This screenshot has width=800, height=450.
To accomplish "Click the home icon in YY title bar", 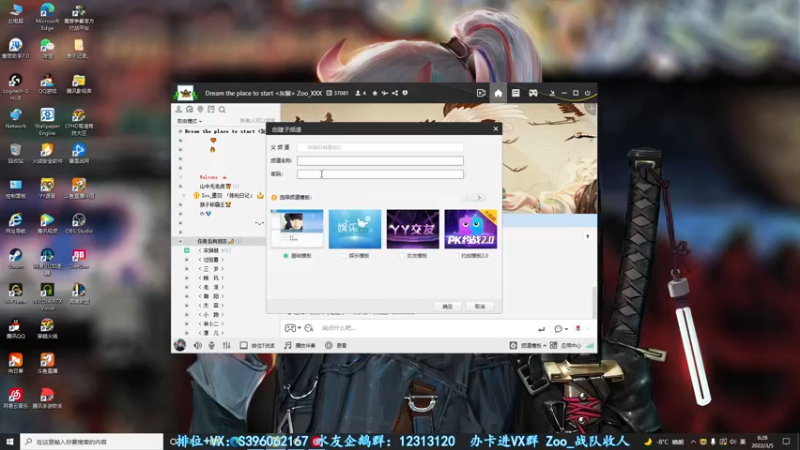I will [498, 93].
